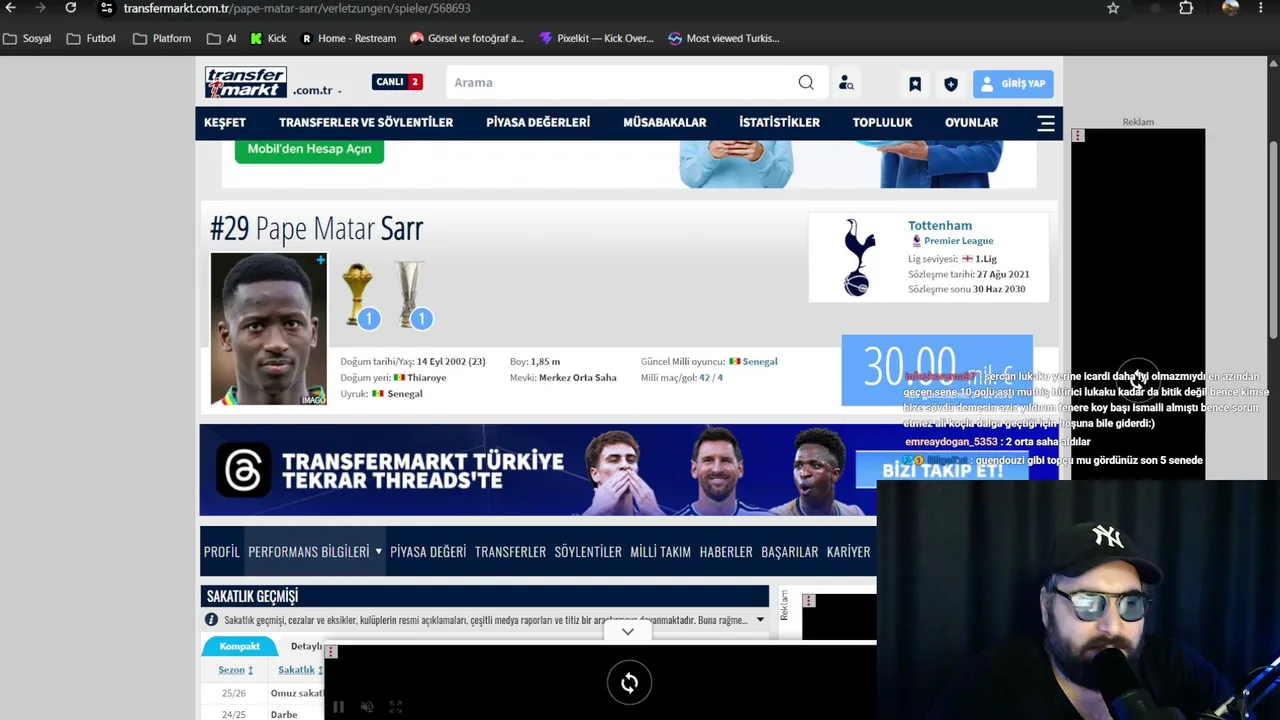
Task: Open ad options dots on right-side ad
Action: (x=1078, y=135)
